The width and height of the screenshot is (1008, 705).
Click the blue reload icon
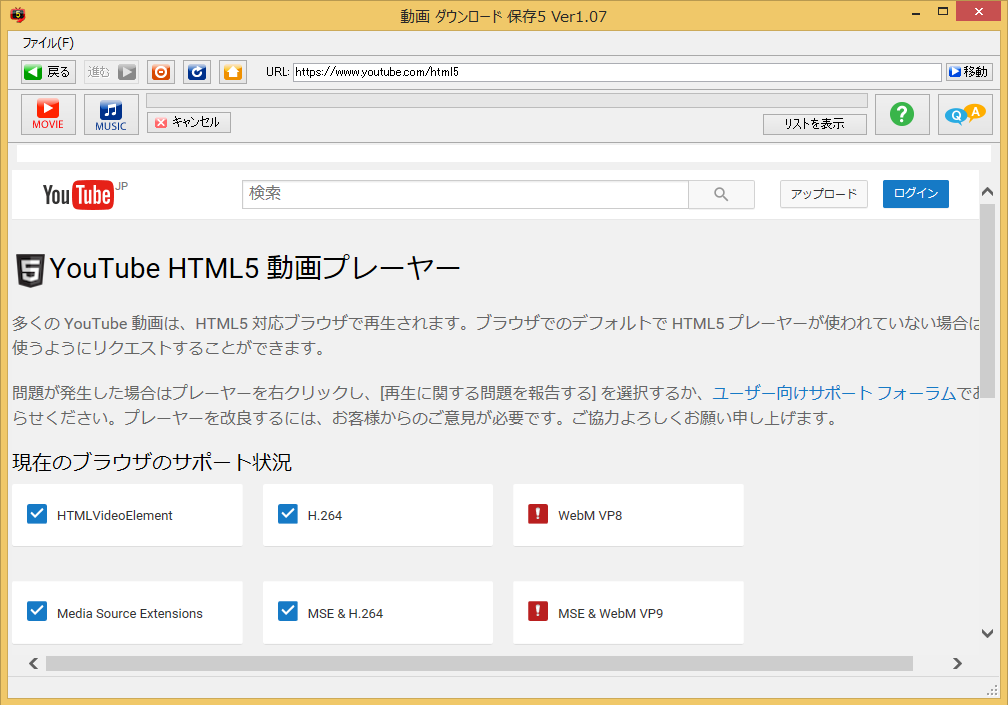coord(197,72)
